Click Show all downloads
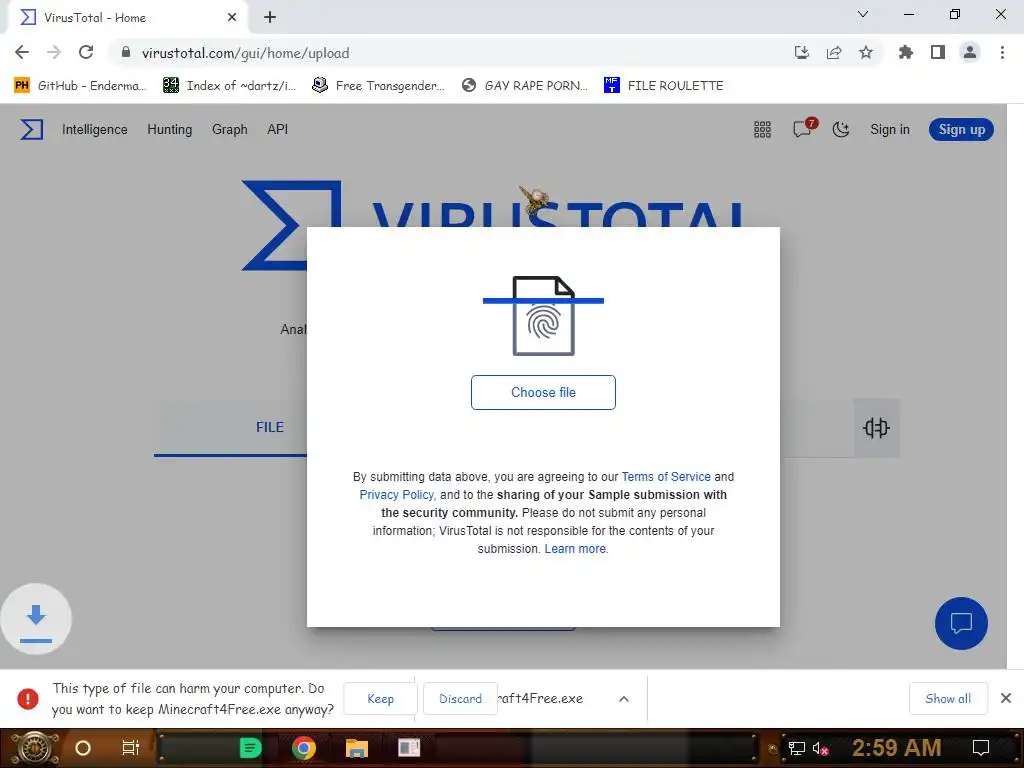 [948, 699]
